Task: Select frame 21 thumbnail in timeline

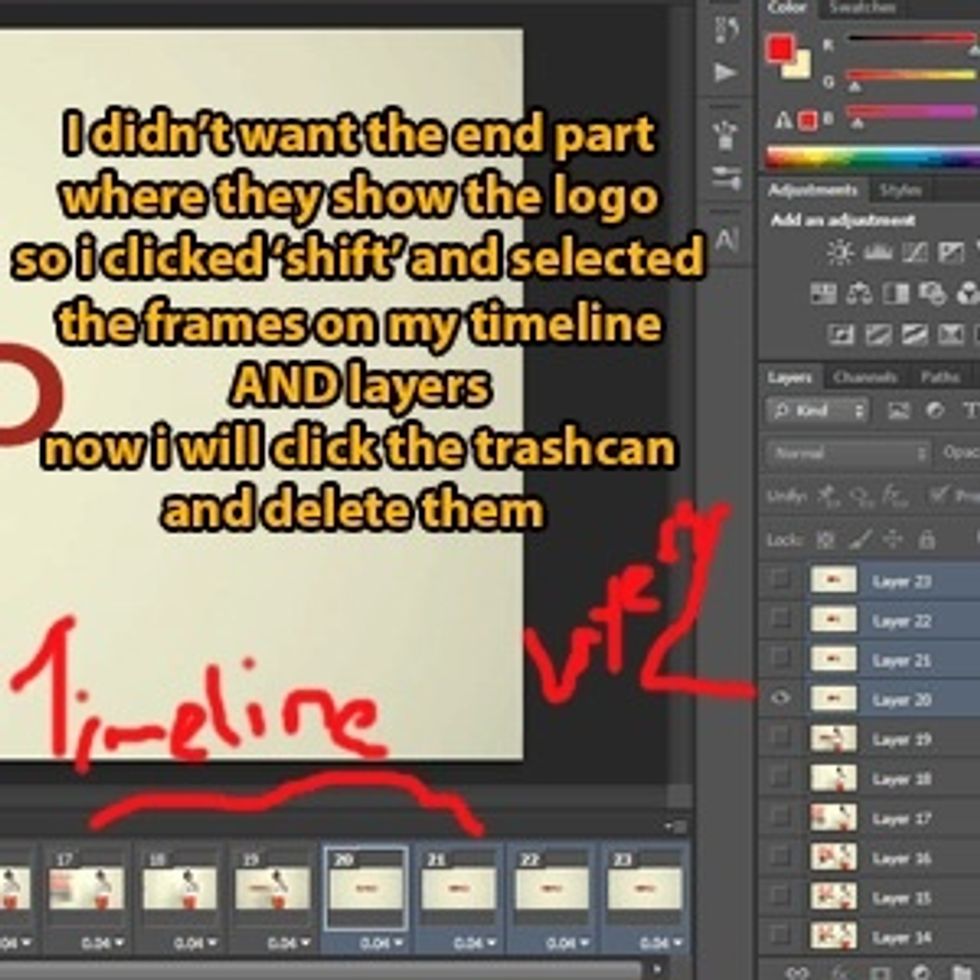Action: click(458, 888)
